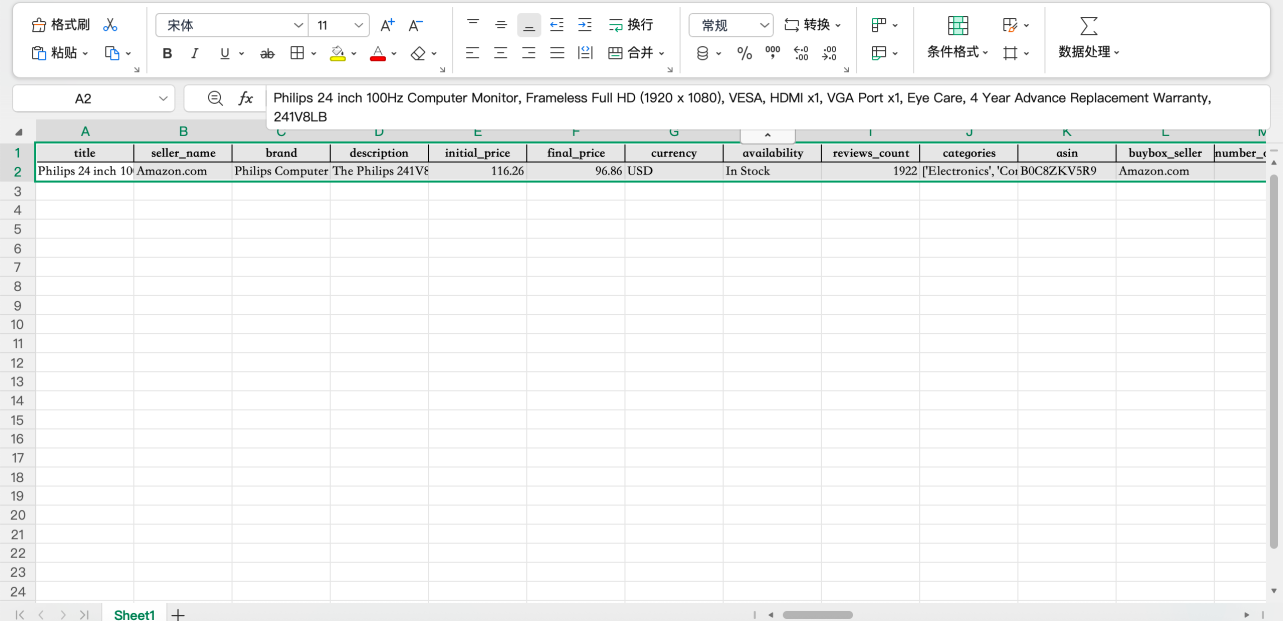
Task: Center text horizontally
Action: tap(501, 53)
